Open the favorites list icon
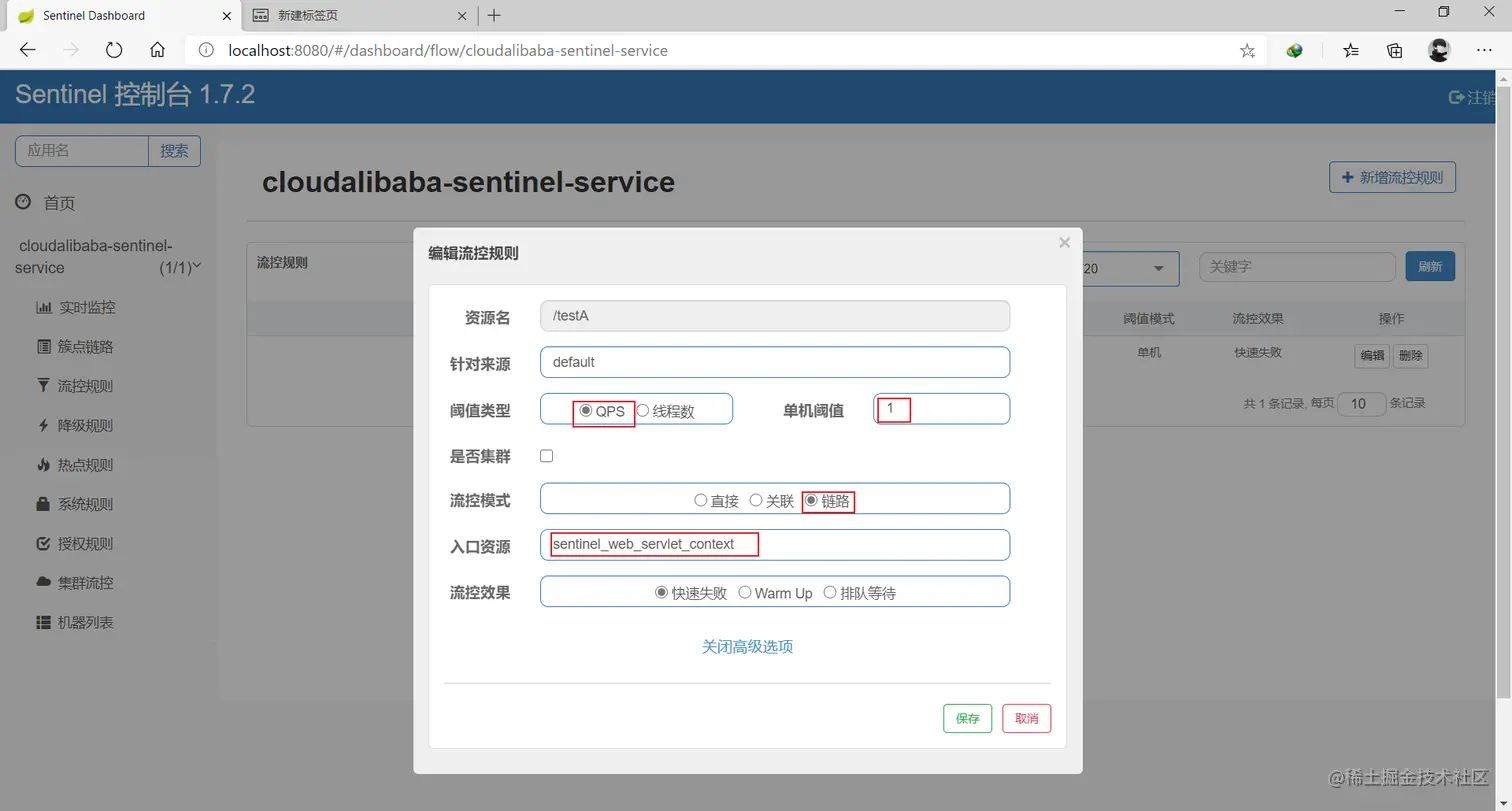Screen dimensions: 1512x811 click(1351, 50)
